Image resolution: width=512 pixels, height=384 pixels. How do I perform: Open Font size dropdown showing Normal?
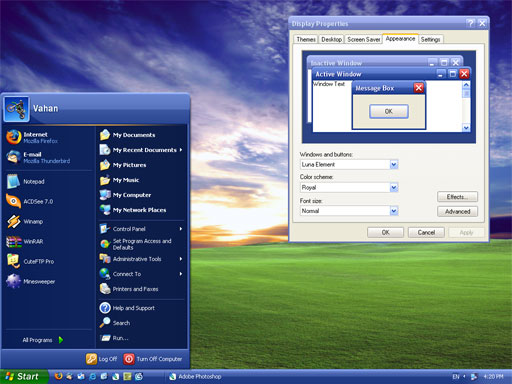point(394,211)
